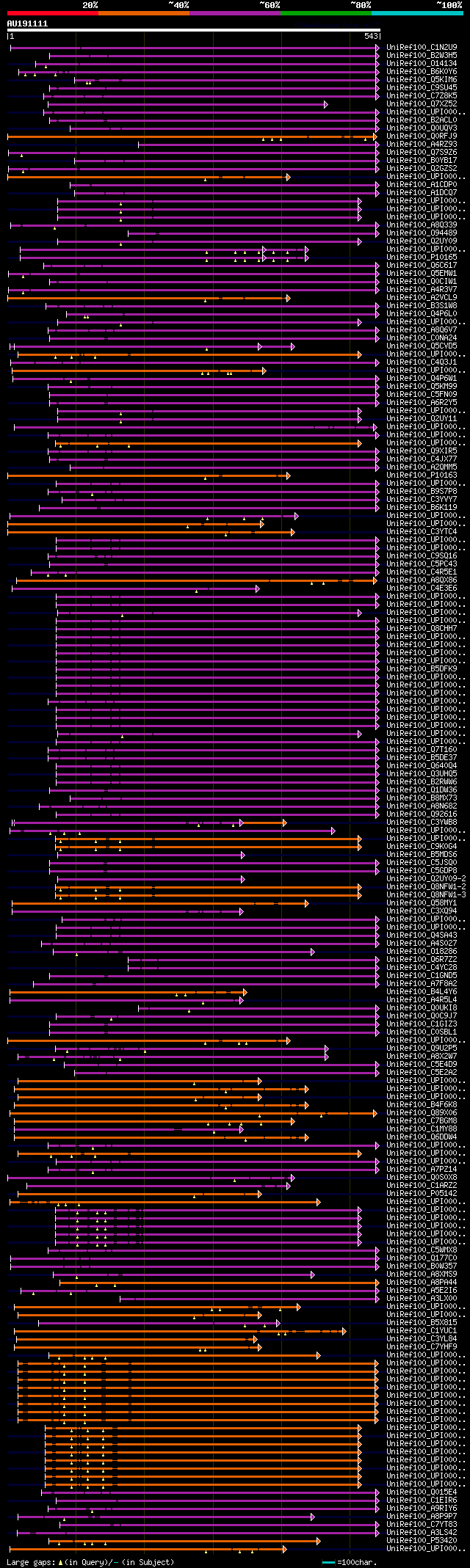Image resolution: width=470 pixels, height=1568 pixels.
Task: Select label UniRef100_A2VCL9
Action: coord(422,297)
